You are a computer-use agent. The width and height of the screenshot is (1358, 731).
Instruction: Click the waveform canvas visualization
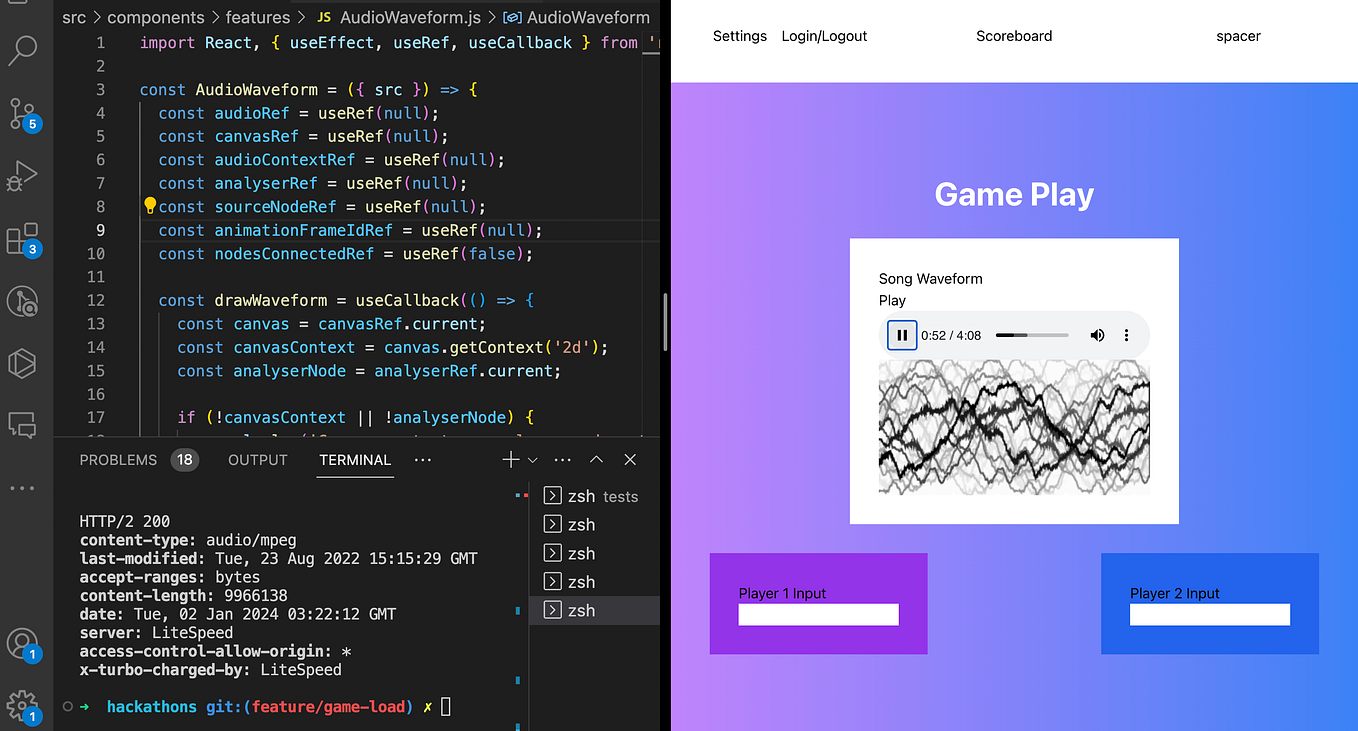[x=1014, y=427]
